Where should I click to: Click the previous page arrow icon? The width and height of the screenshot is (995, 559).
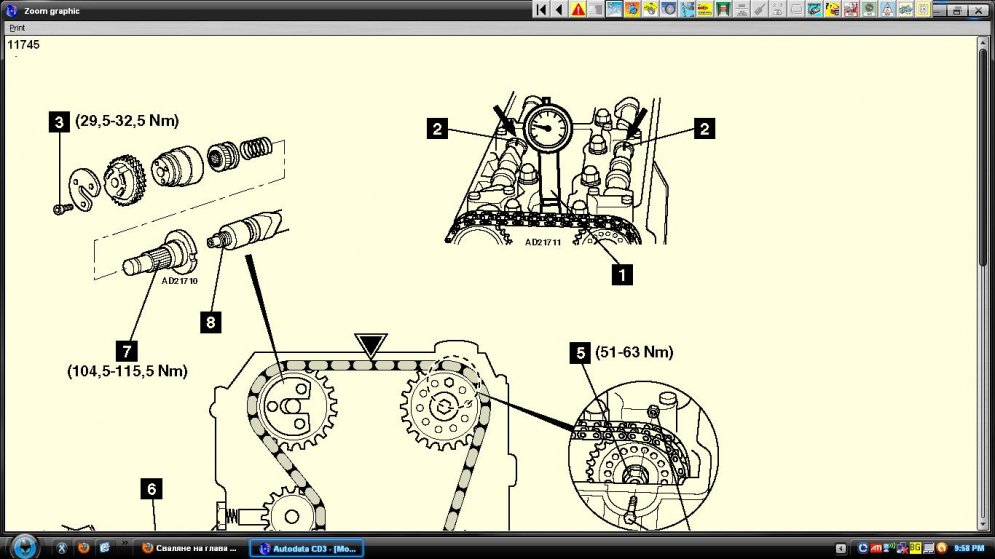coord(559,9)
